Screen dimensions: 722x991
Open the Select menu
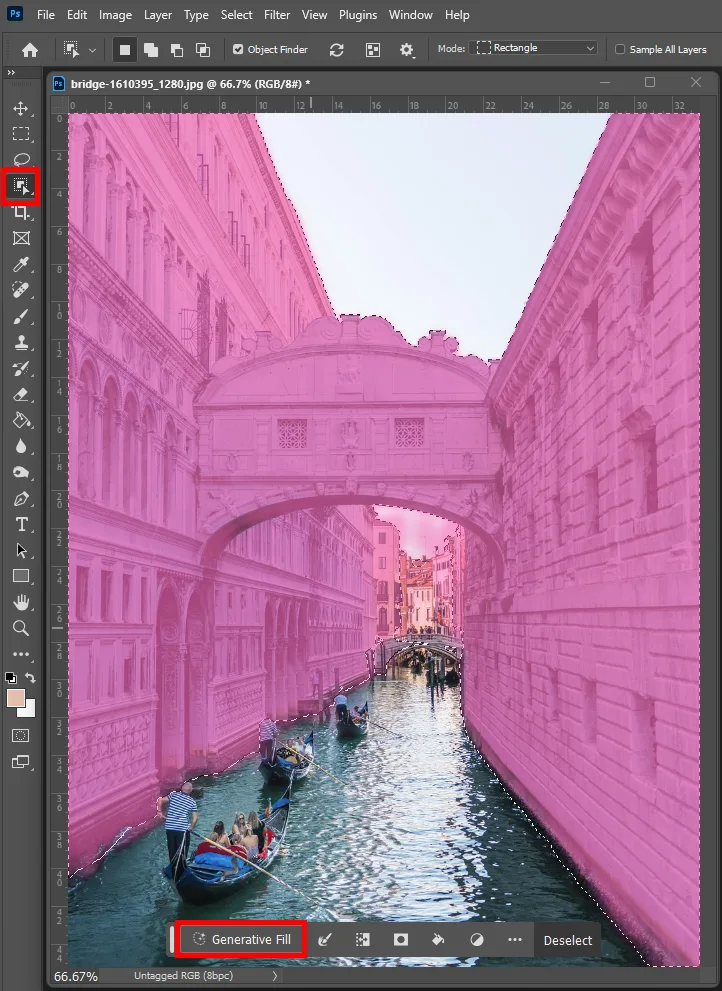click(236, 15)
